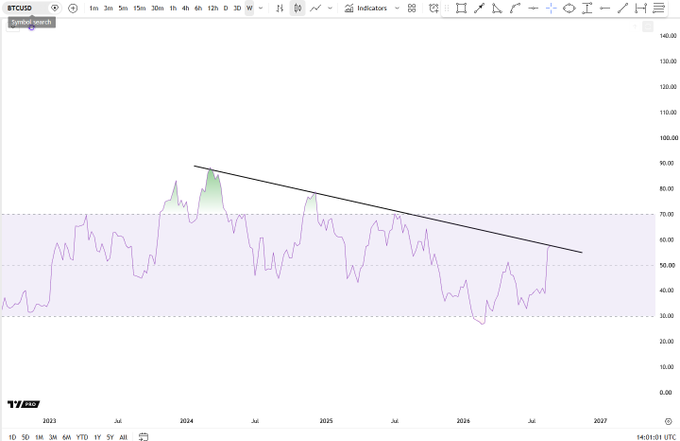Select the W weekly interval
The image size is (680, 441).
point(249,8)
